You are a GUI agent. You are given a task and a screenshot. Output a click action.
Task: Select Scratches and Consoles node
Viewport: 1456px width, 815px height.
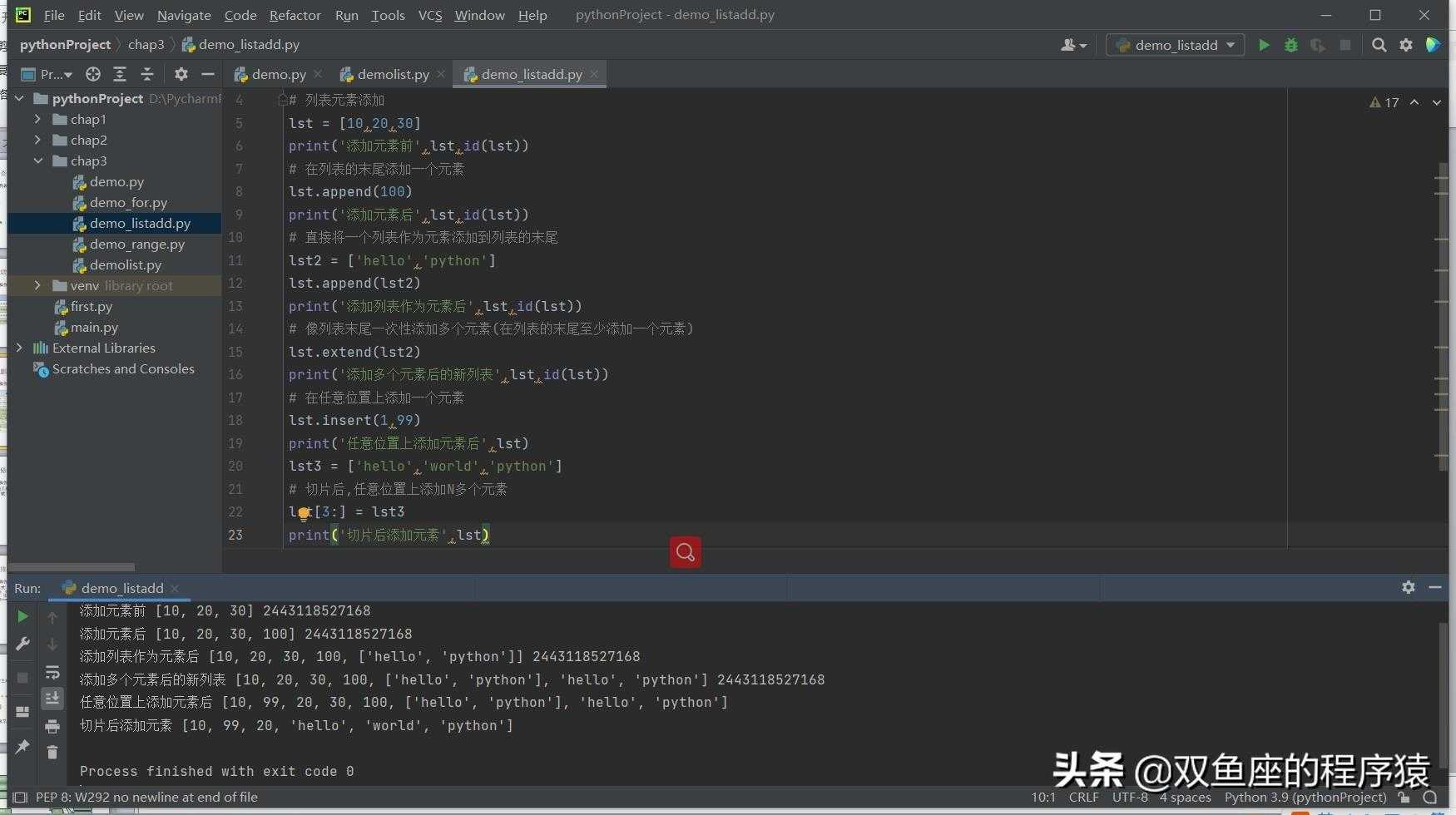point(123,368)
